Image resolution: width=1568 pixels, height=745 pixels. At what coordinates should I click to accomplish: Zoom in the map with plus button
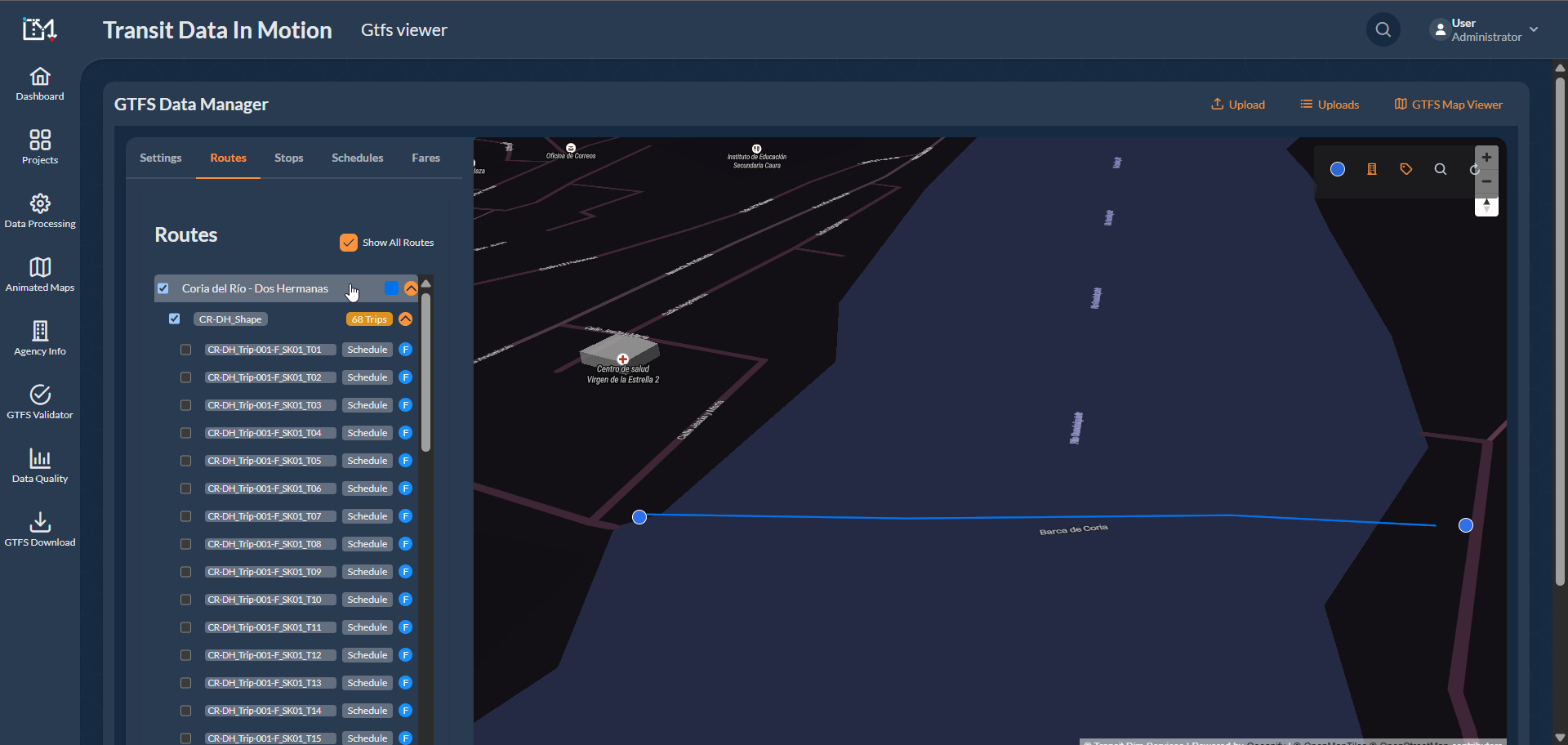point(1486,158)
